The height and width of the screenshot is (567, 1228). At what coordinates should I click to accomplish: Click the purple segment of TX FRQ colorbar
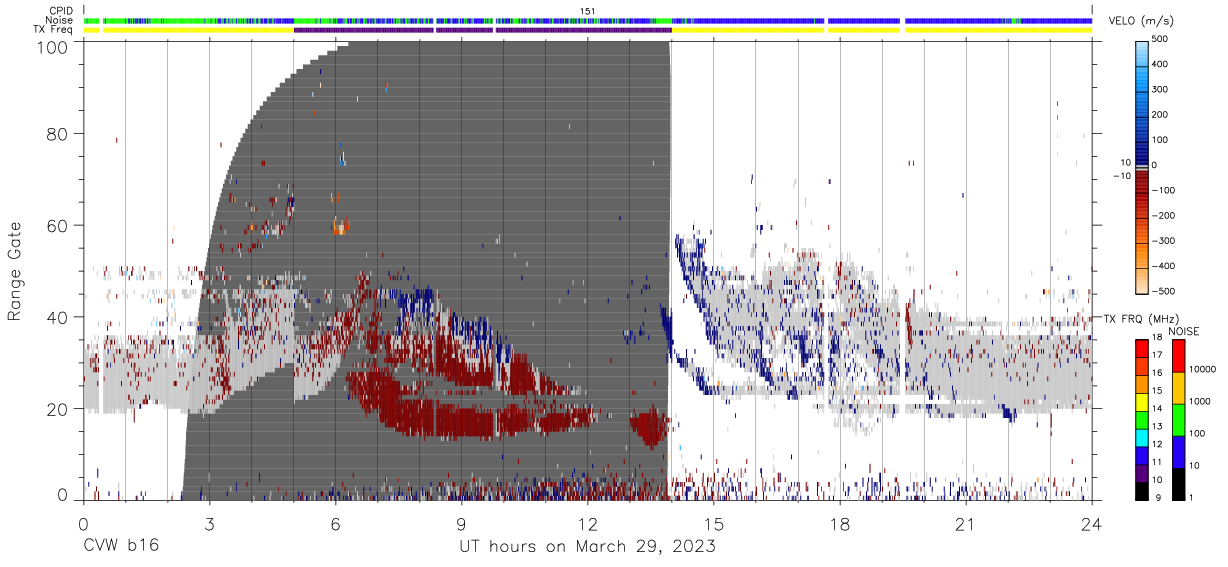(x=1141, y=473)
